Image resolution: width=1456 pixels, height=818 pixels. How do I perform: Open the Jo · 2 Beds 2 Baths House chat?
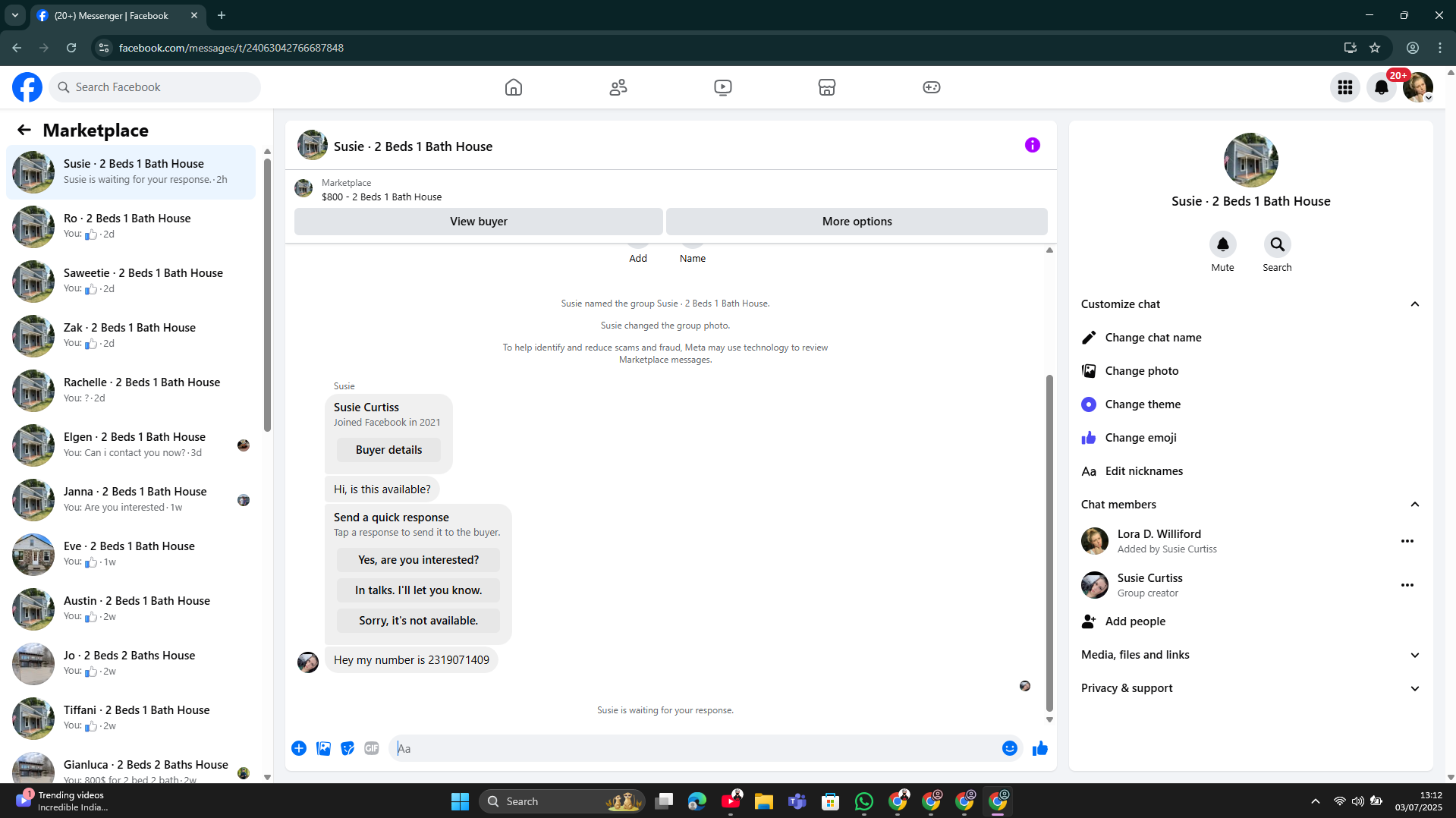click(131, 664)
